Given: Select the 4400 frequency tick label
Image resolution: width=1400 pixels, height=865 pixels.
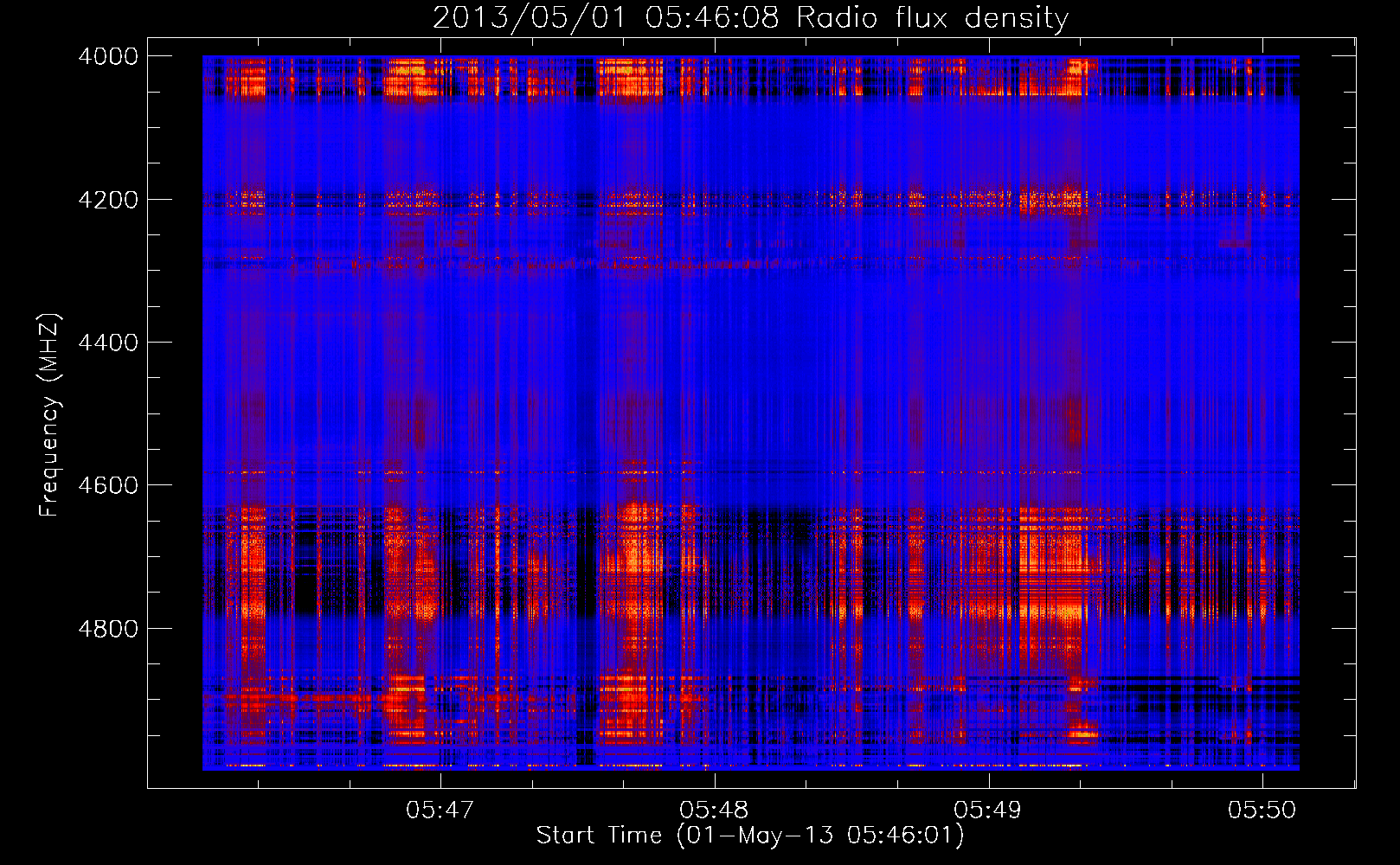Looking at the screenshot, I should pos(108,343).
